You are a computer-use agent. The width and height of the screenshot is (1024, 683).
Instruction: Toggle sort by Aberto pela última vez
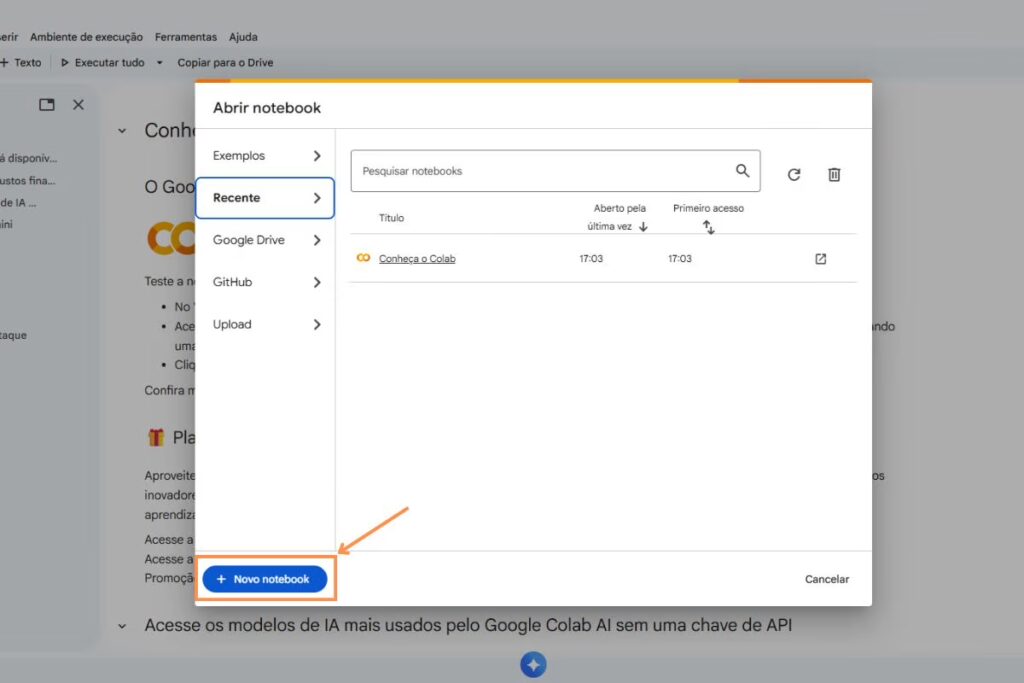point(642,227)
